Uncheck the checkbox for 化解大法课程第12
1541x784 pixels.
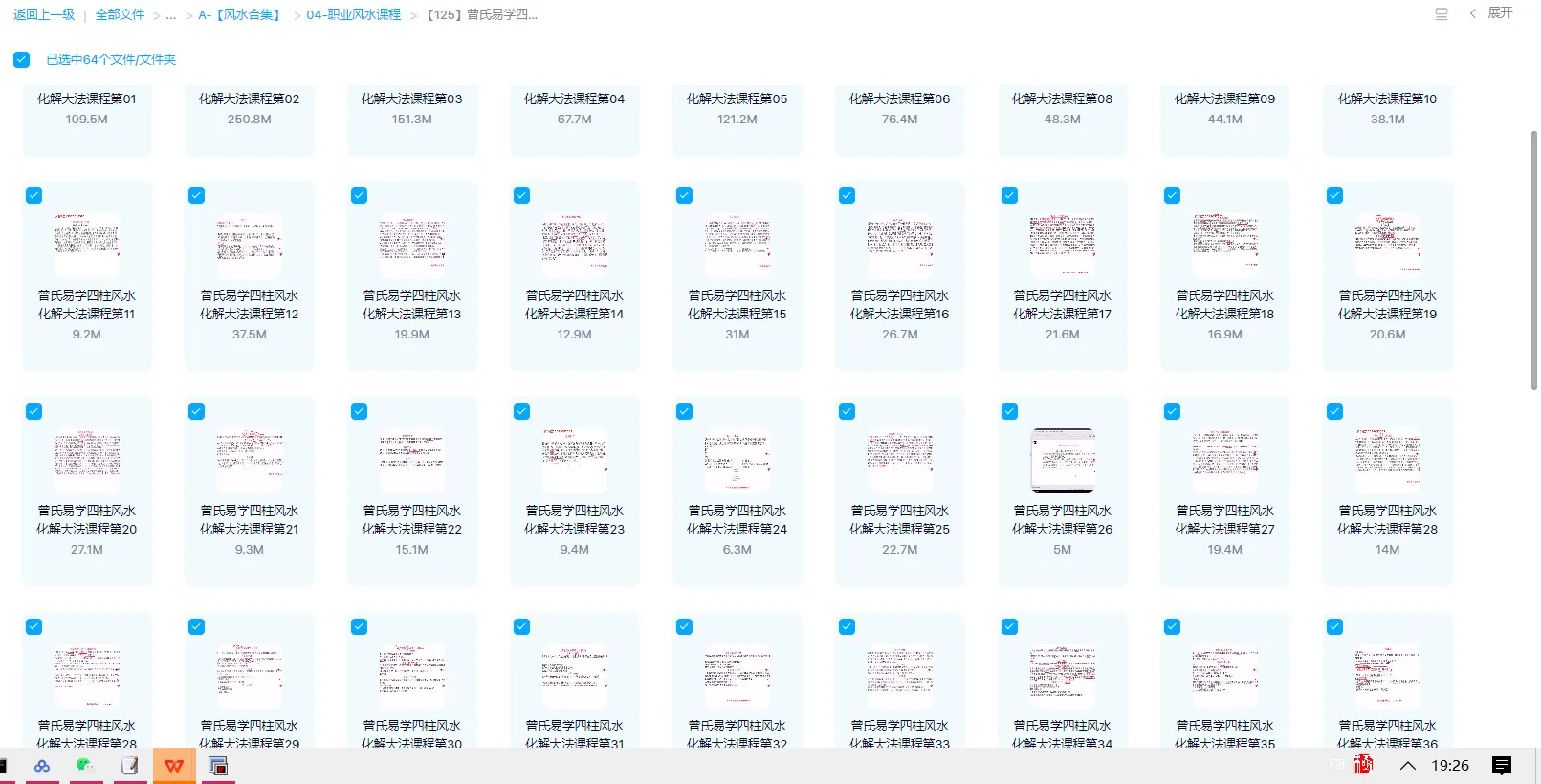tap(197, 195)
